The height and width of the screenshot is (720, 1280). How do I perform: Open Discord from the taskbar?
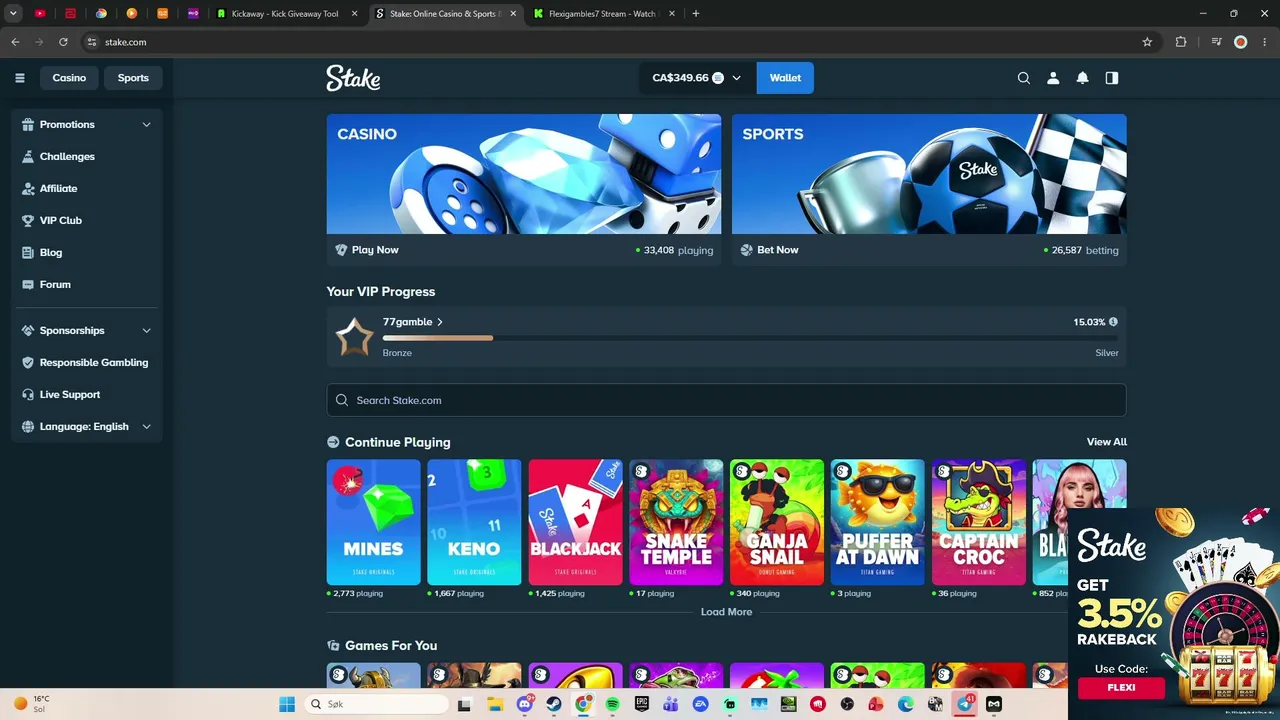point(525,704)
